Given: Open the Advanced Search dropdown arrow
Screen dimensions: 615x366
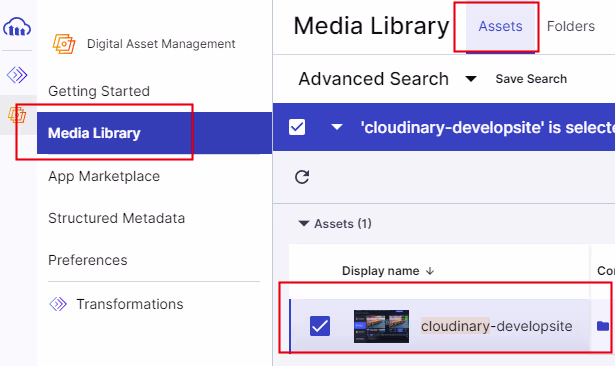Looking at the screenshot, I should click(471, 79).
